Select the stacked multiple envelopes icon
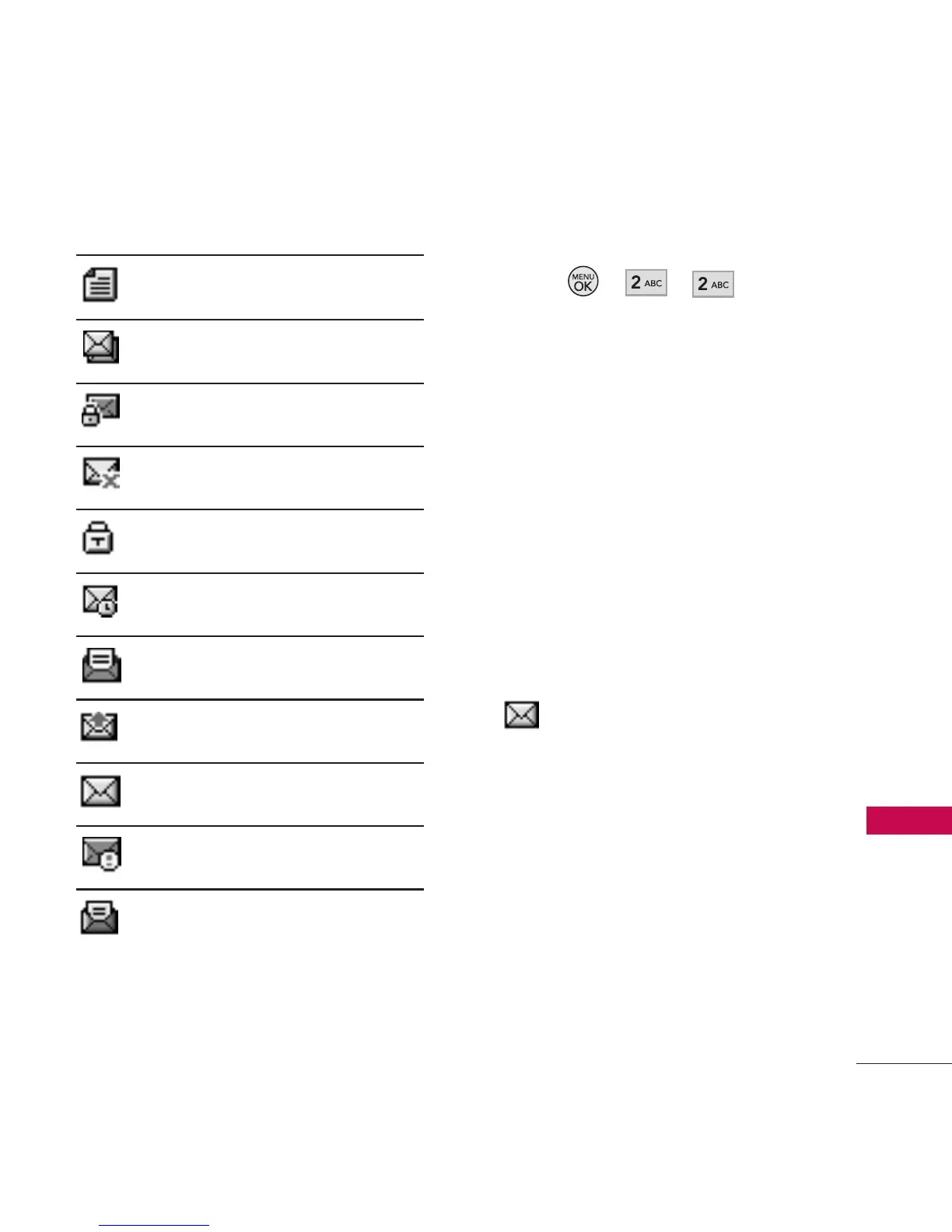The width and height of the screenshot is (952, 1232). click(101, 347)
